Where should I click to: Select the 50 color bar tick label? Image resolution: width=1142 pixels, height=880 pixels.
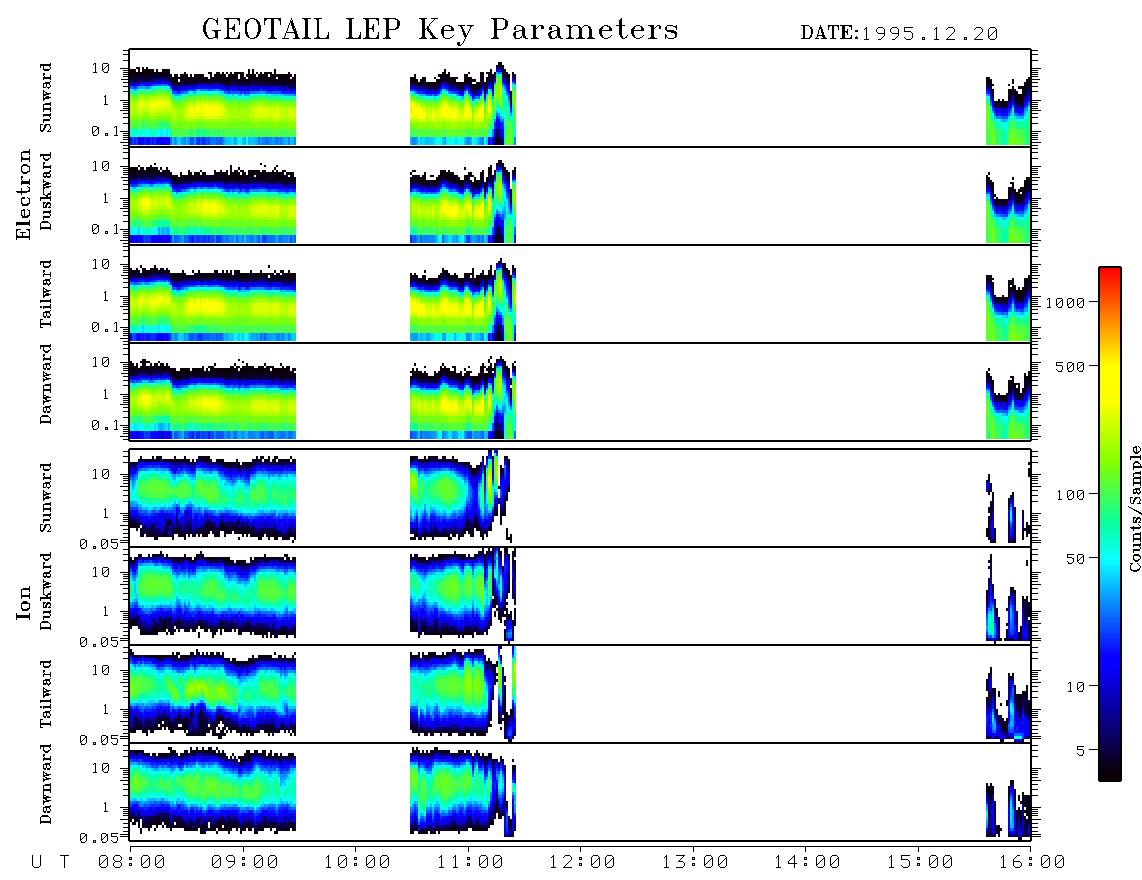coord(1075,559)
